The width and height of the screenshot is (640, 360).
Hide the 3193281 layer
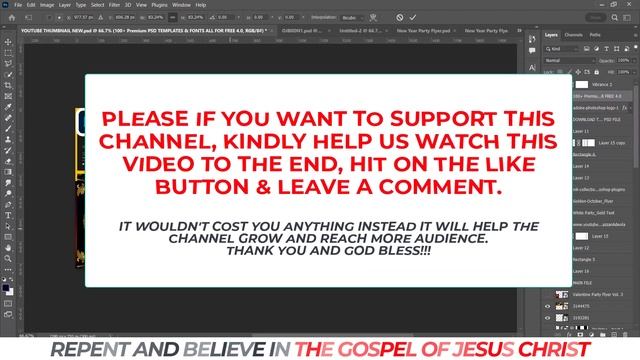(x=548, y=318)
